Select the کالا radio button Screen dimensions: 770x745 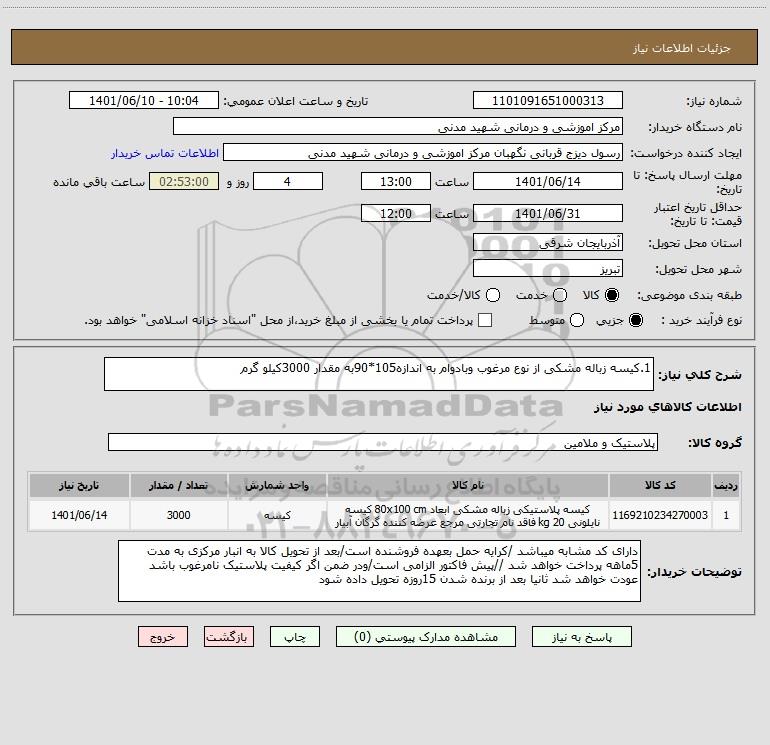(612, 295)
